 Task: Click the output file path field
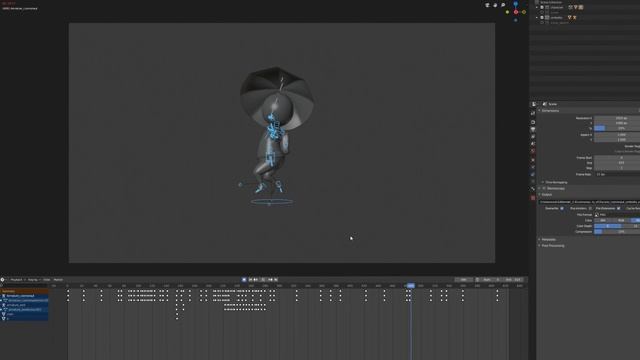point(589,202)
